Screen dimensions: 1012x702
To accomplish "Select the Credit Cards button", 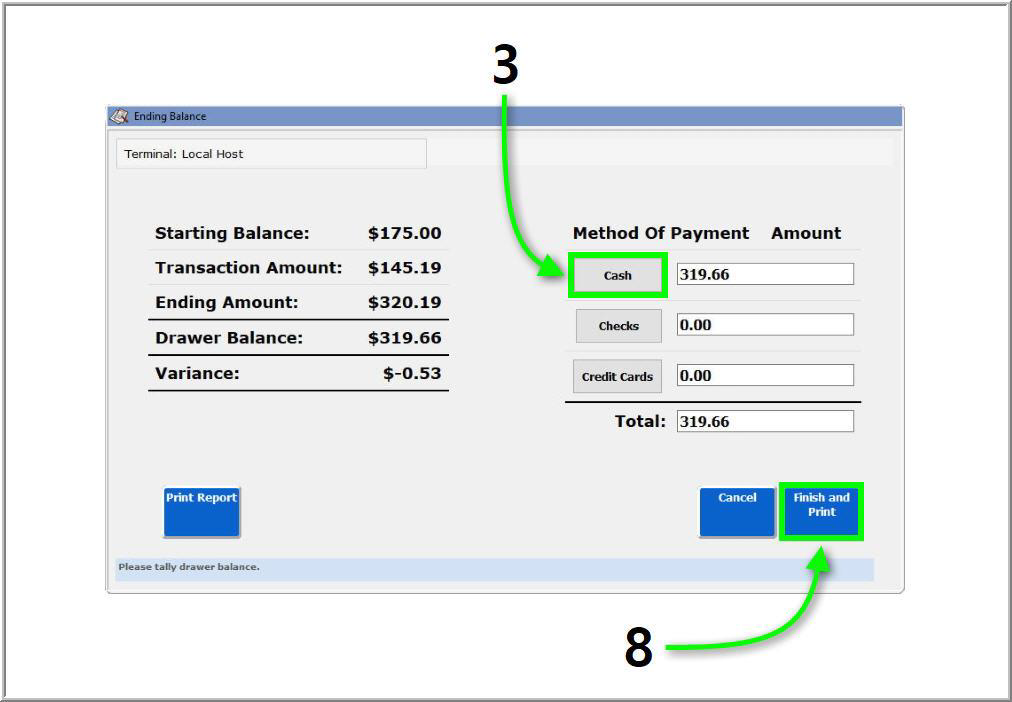I will click(617, 377).
